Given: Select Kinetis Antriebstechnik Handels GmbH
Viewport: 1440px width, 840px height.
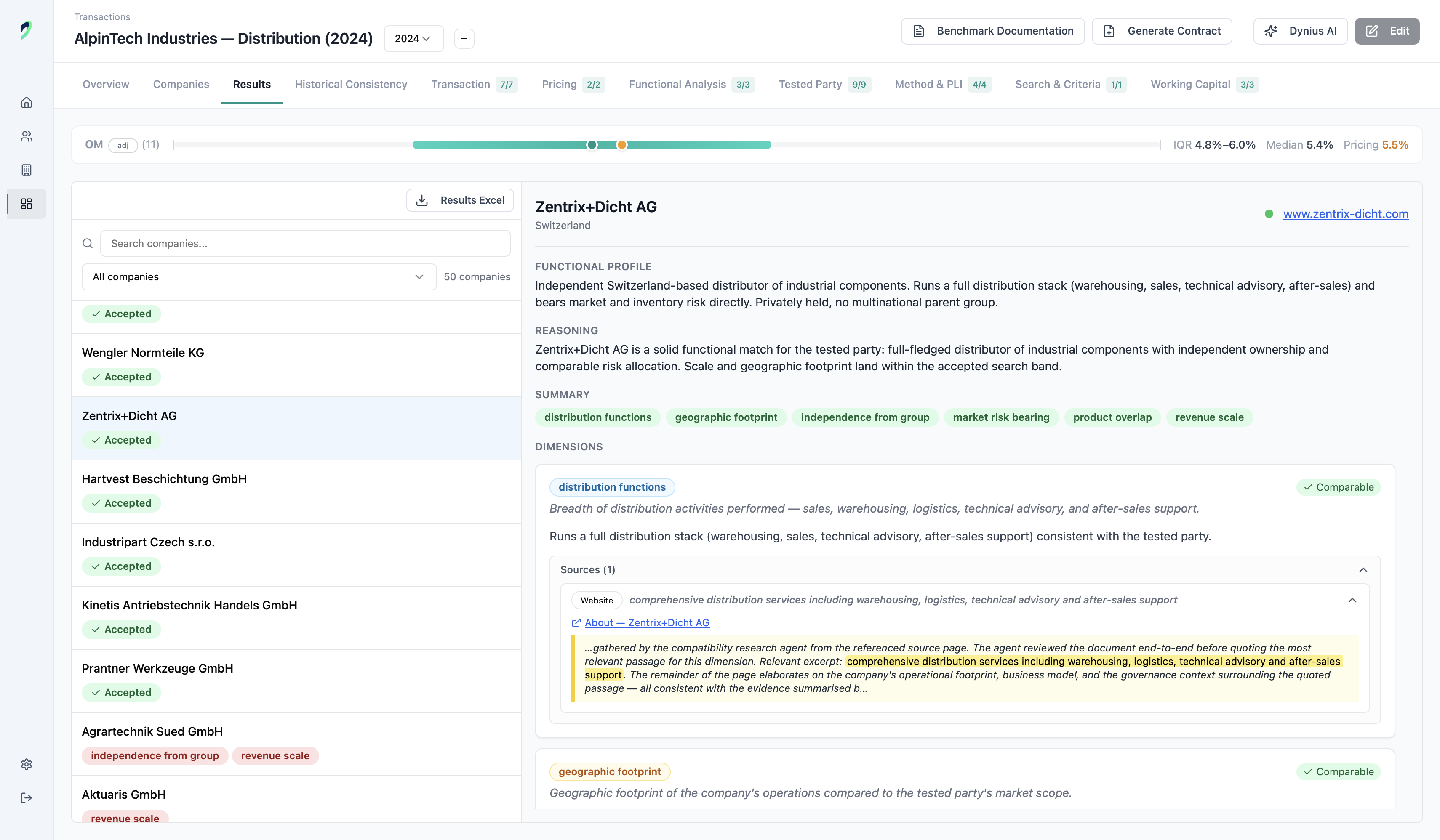Looking at the screenshot, I should [x=296, y=618].
